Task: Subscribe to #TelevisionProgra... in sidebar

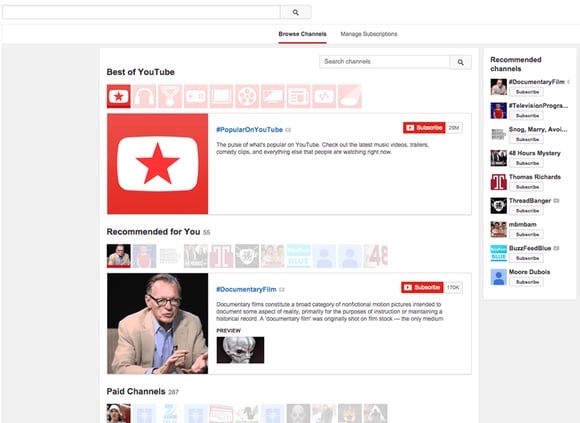Action: point(527,115)
